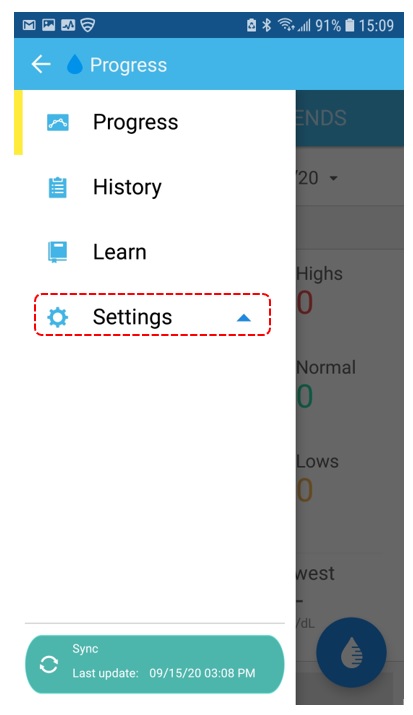Click the Progress title in header
The width and height of the screenshot is (413, 715).
click(x=129, y=65)
